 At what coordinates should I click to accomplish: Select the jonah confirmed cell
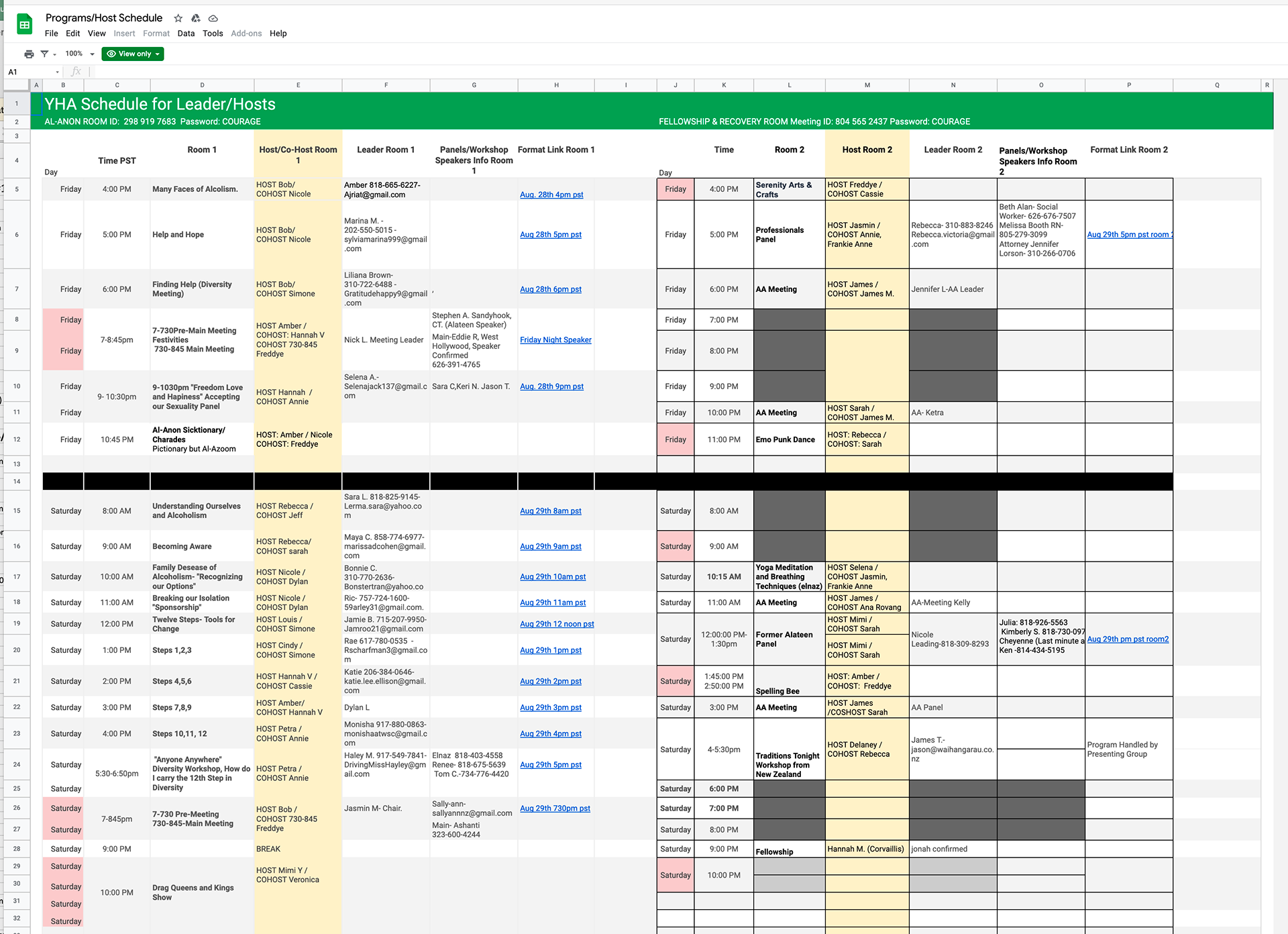[x=953, y=849]
